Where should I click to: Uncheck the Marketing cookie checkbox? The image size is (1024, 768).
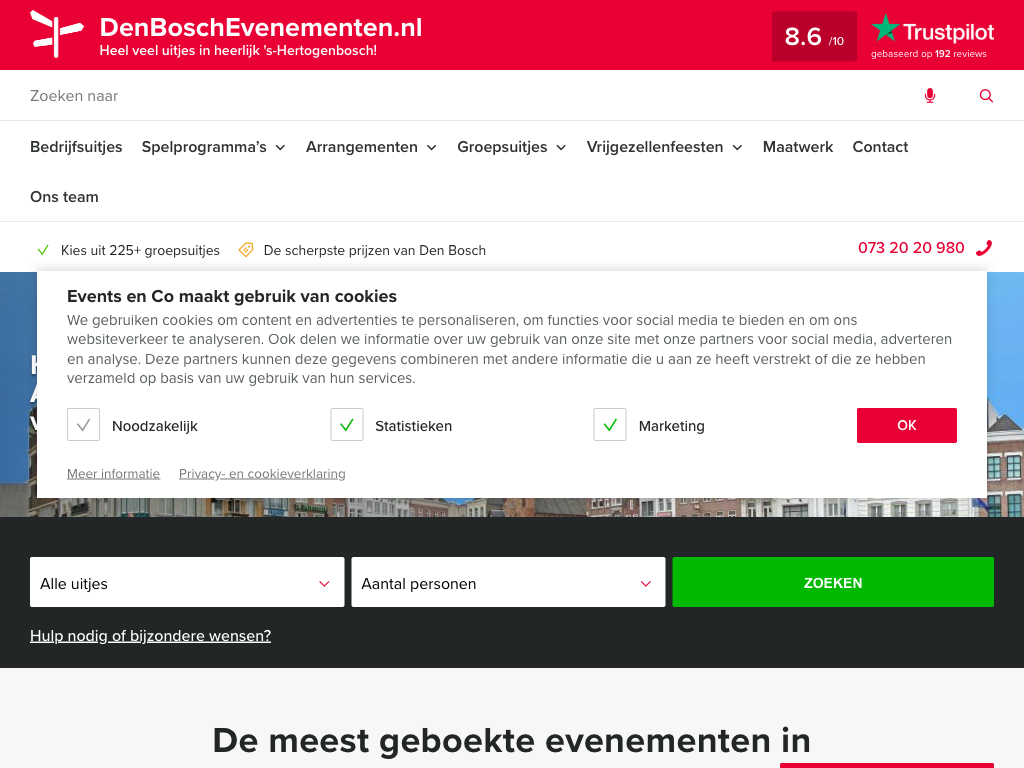pyautogui.click(x=610, y=425)
